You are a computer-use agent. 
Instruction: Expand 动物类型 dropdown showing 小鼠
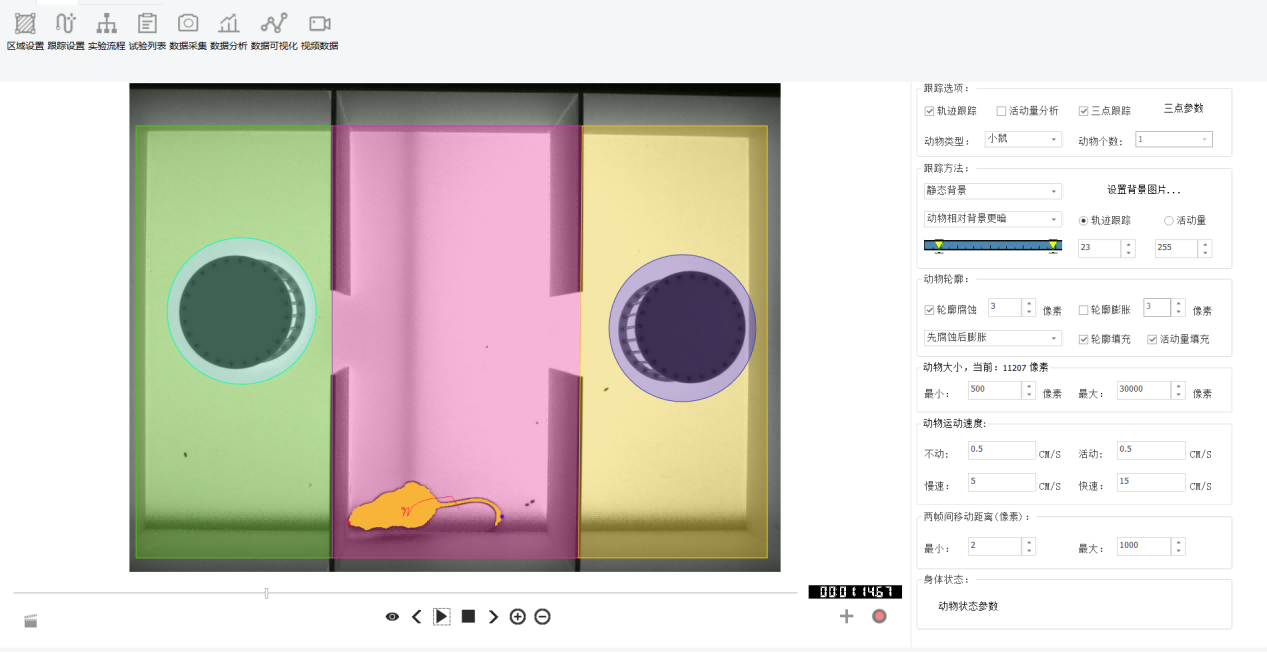click(1022, 139)
